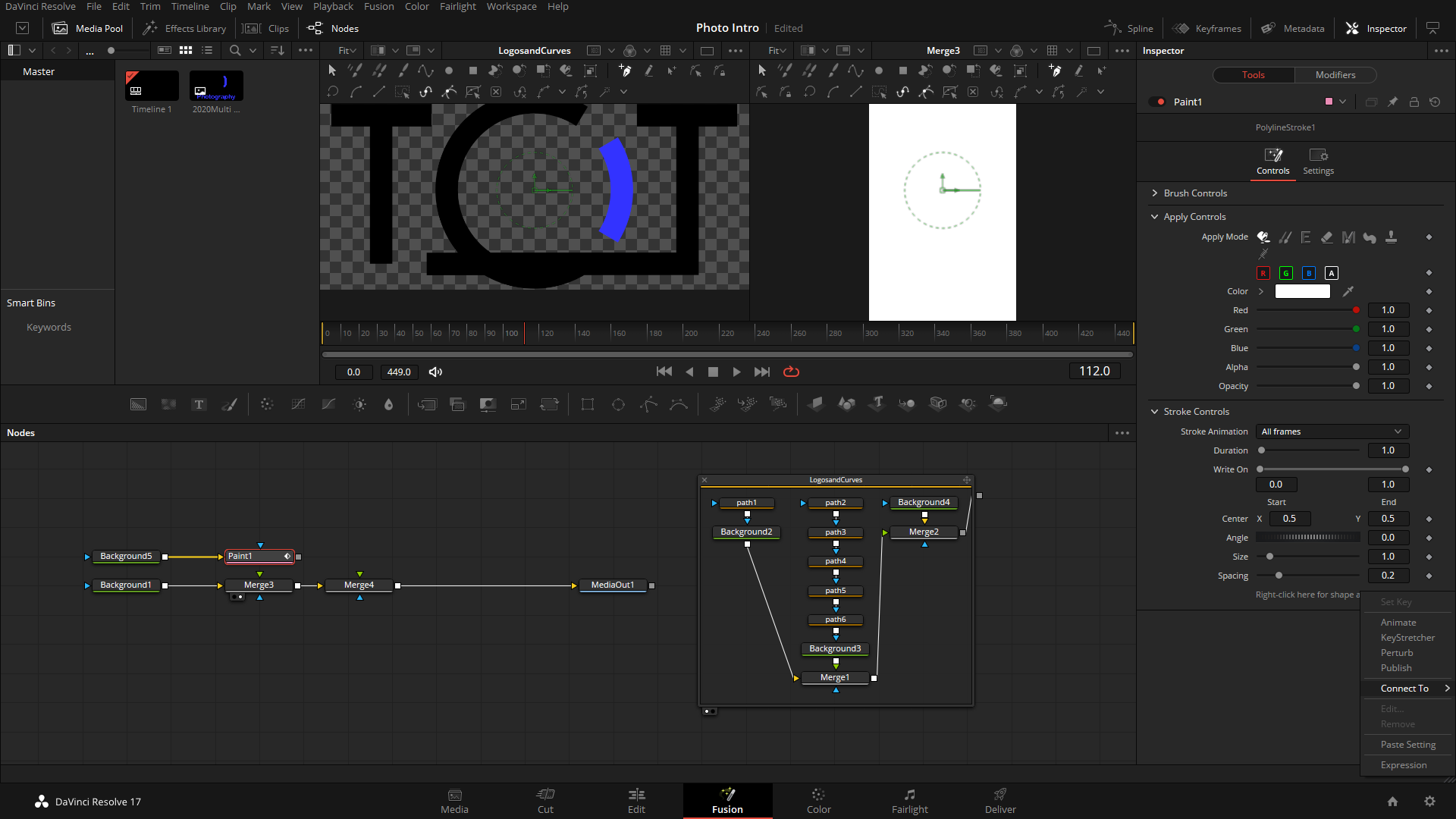Switch to the Color page
Viewport: 1456px width, 819px height.
click(818, 801)
